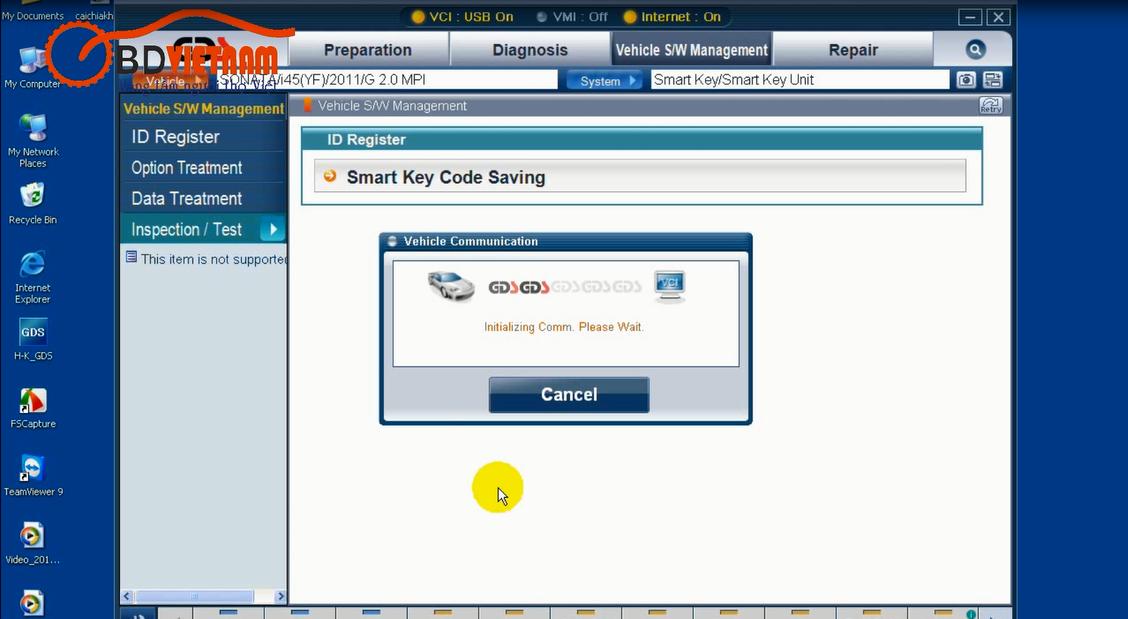The height and width of the screenshot is (619, 1128).
Task: Click the VCI monitor icon in dialog
Action: click(670, 286)
